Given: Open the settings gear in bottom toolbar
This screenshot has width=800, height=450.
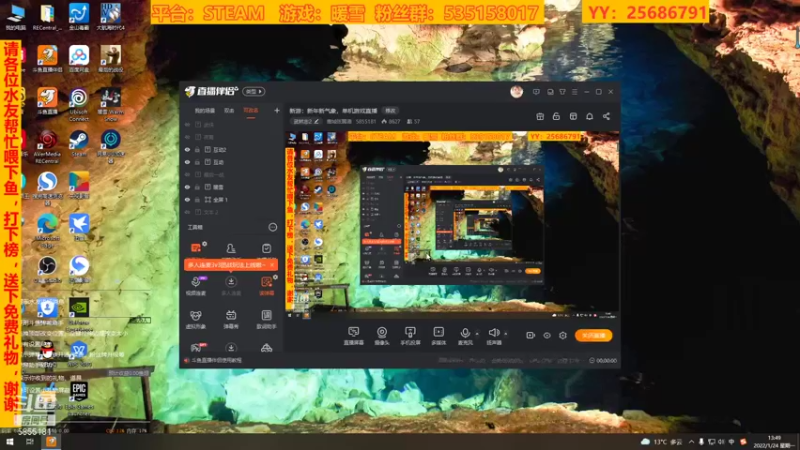Looking at the screenshot, I should pyautogui.click(x=563, y=335).
